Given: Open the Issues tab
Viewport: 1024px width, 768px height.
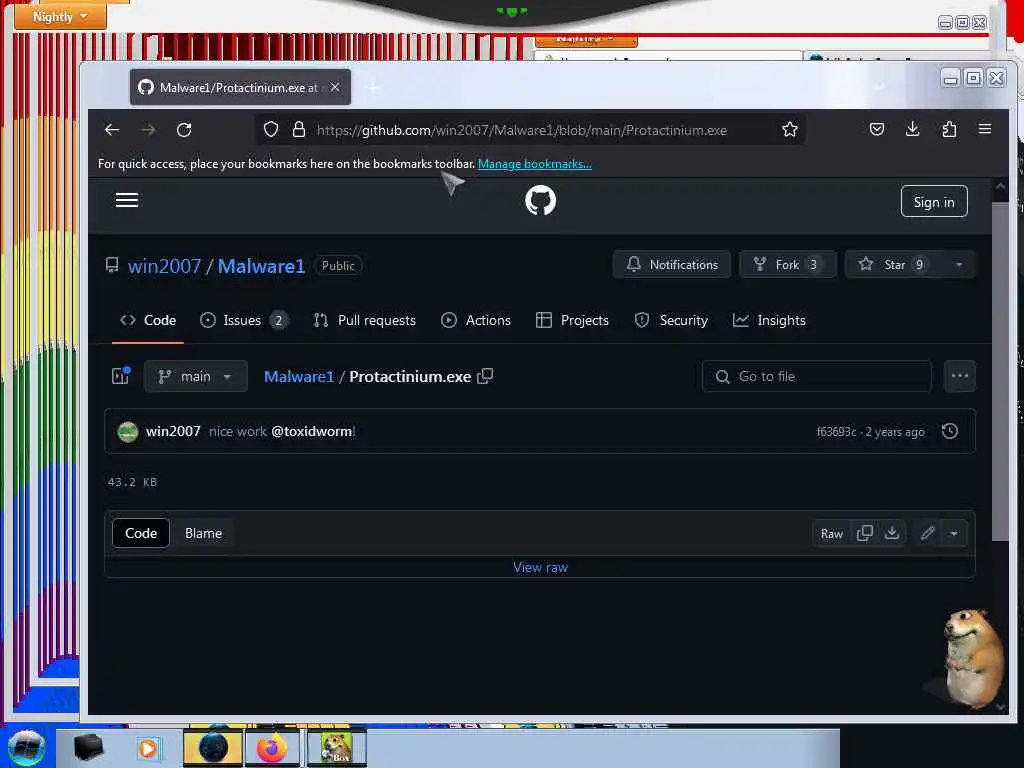Looking at the screenshot, I should [244, 320].
